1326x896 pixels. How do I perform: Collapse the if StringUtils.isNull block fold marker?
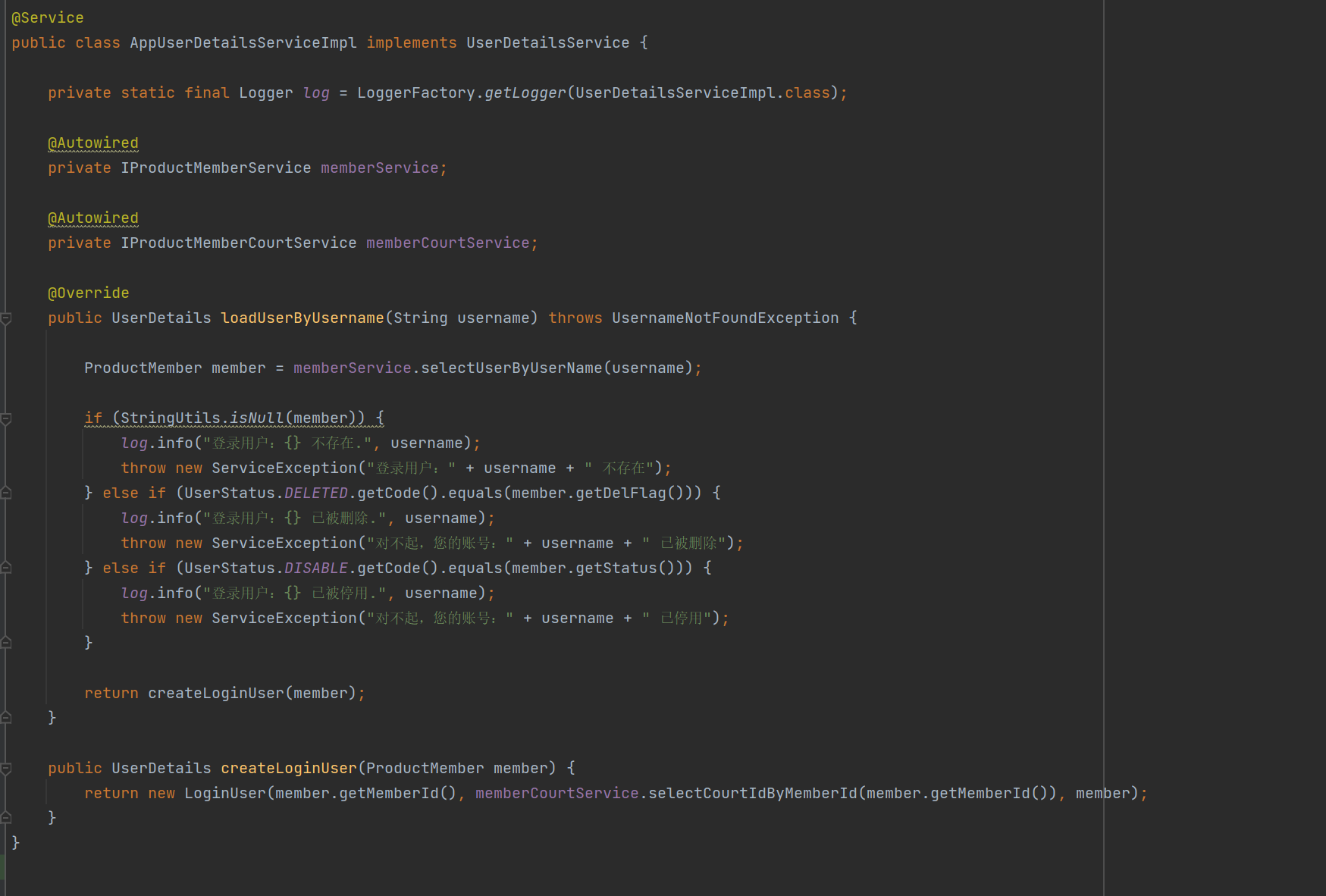click(6, 418)
